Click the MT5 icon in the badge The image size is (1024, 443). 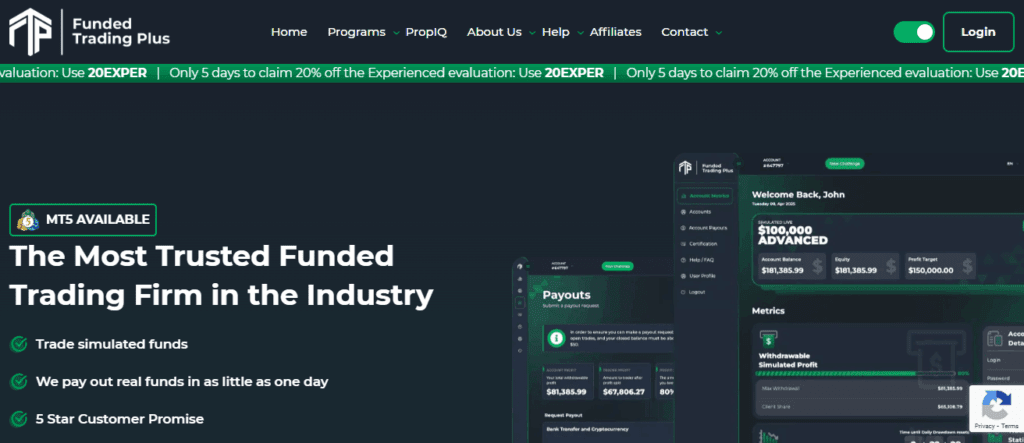click(27, 219)
